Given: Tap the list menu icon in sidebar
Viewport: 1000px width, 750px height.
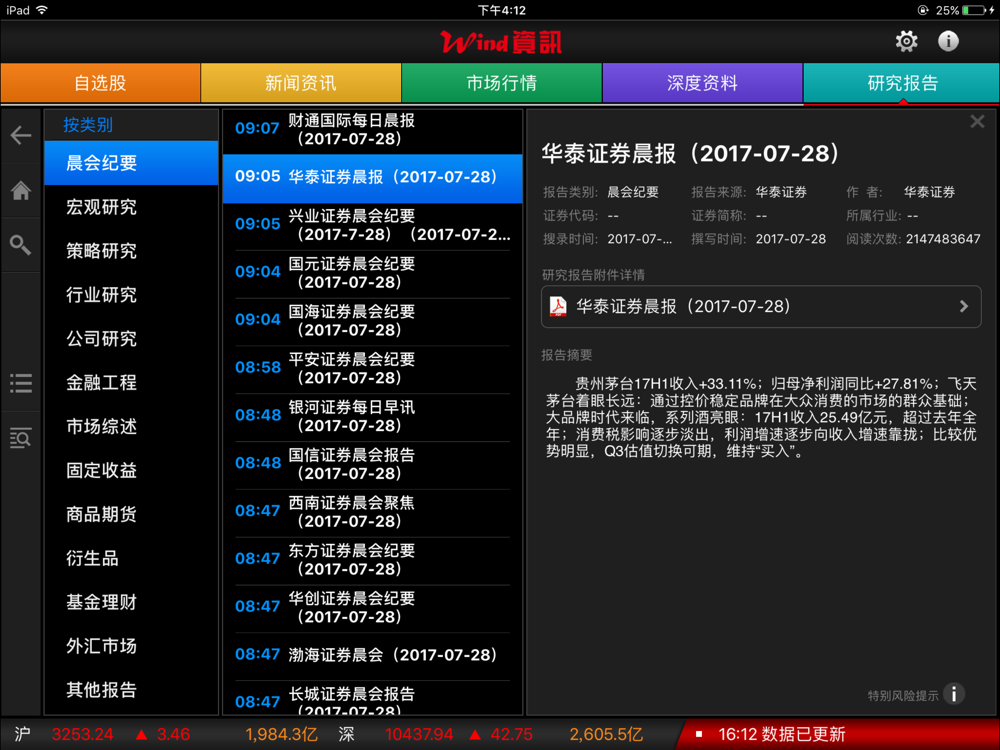Looking at the screenshot, I should (x=20, y=383).
